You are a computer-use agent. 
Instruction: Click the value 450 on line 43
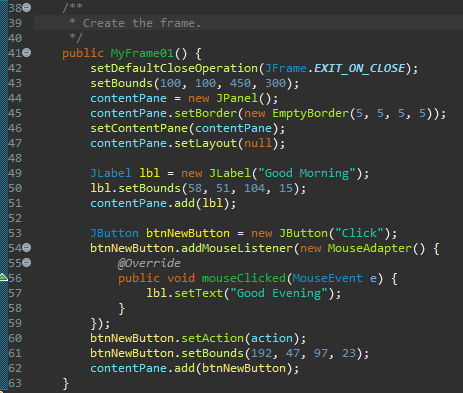[240, 83]
